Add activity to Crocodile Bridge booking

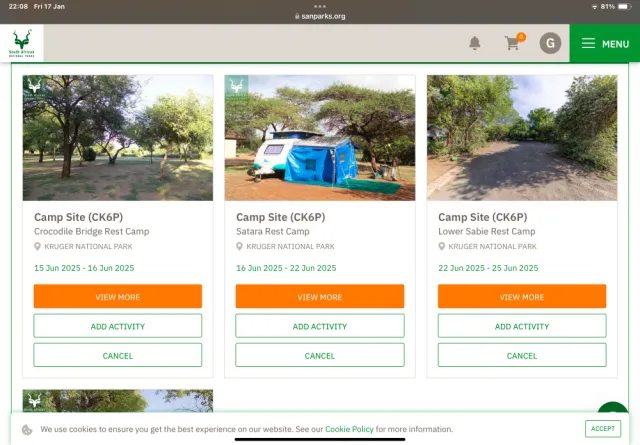pyautogui.click(x=118, y=326)
